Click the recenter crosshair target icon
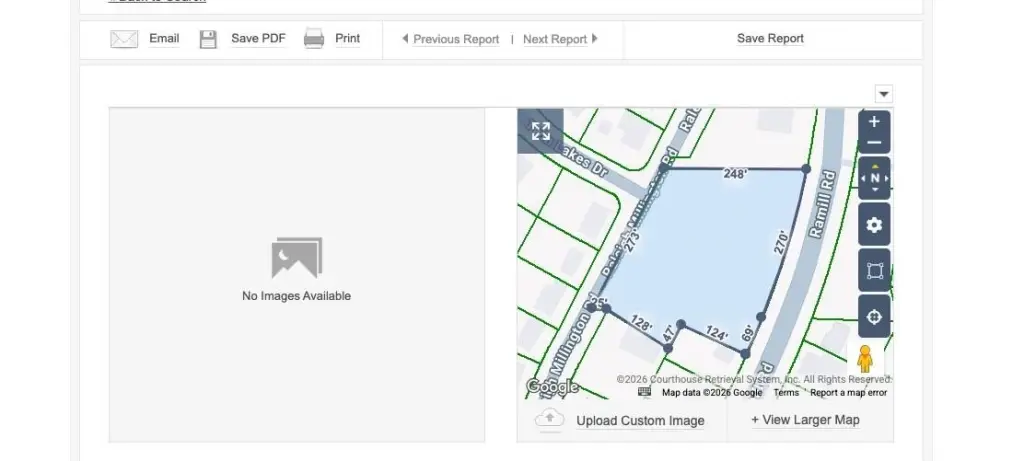1024x461 pixels. pos(874,317)
